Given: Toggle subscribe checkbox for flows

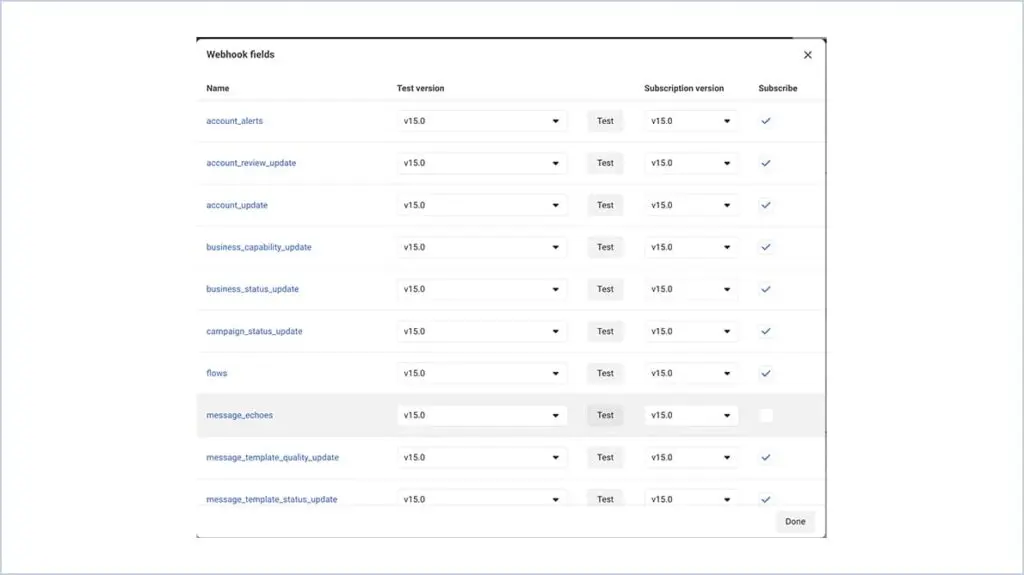Looking at the screenshot, I should coord(766,373).
